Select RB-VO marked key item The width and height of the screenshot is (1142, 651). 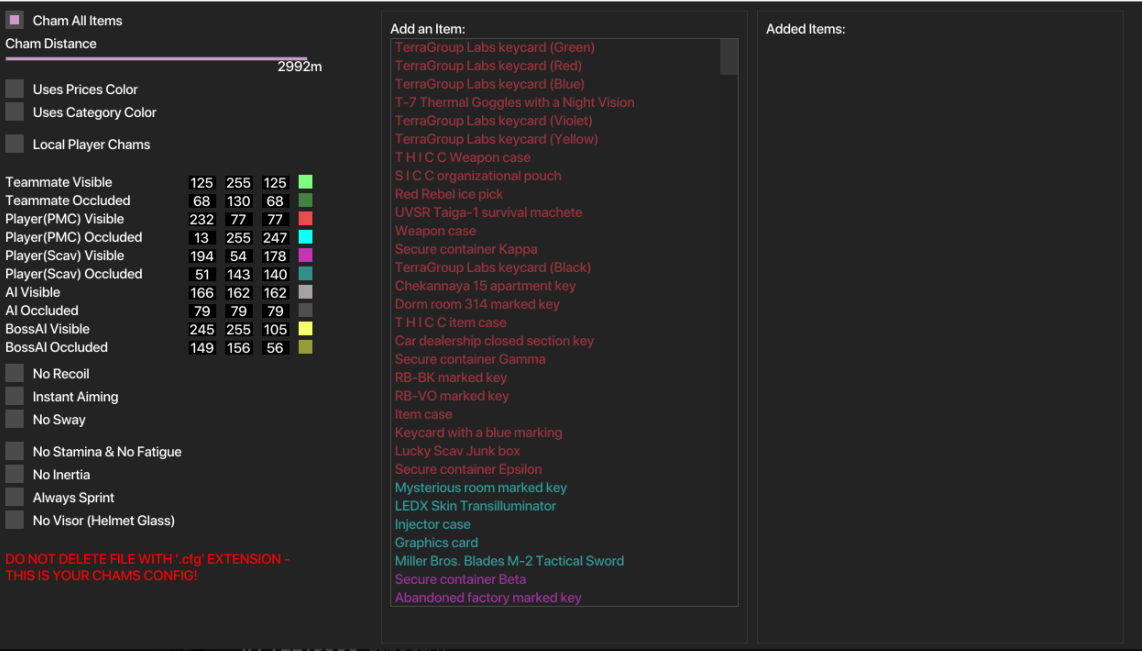point(452,395)
